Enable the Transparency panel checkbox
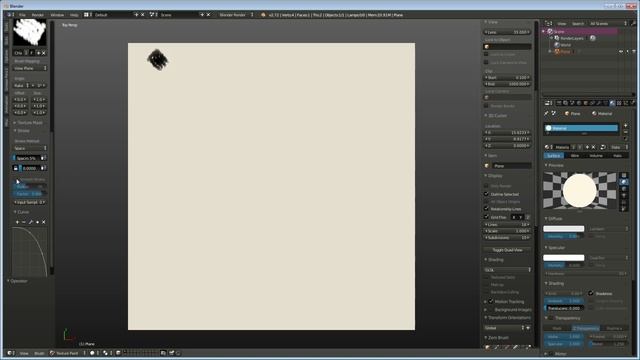The image size is (640, 360). [551, 318]
